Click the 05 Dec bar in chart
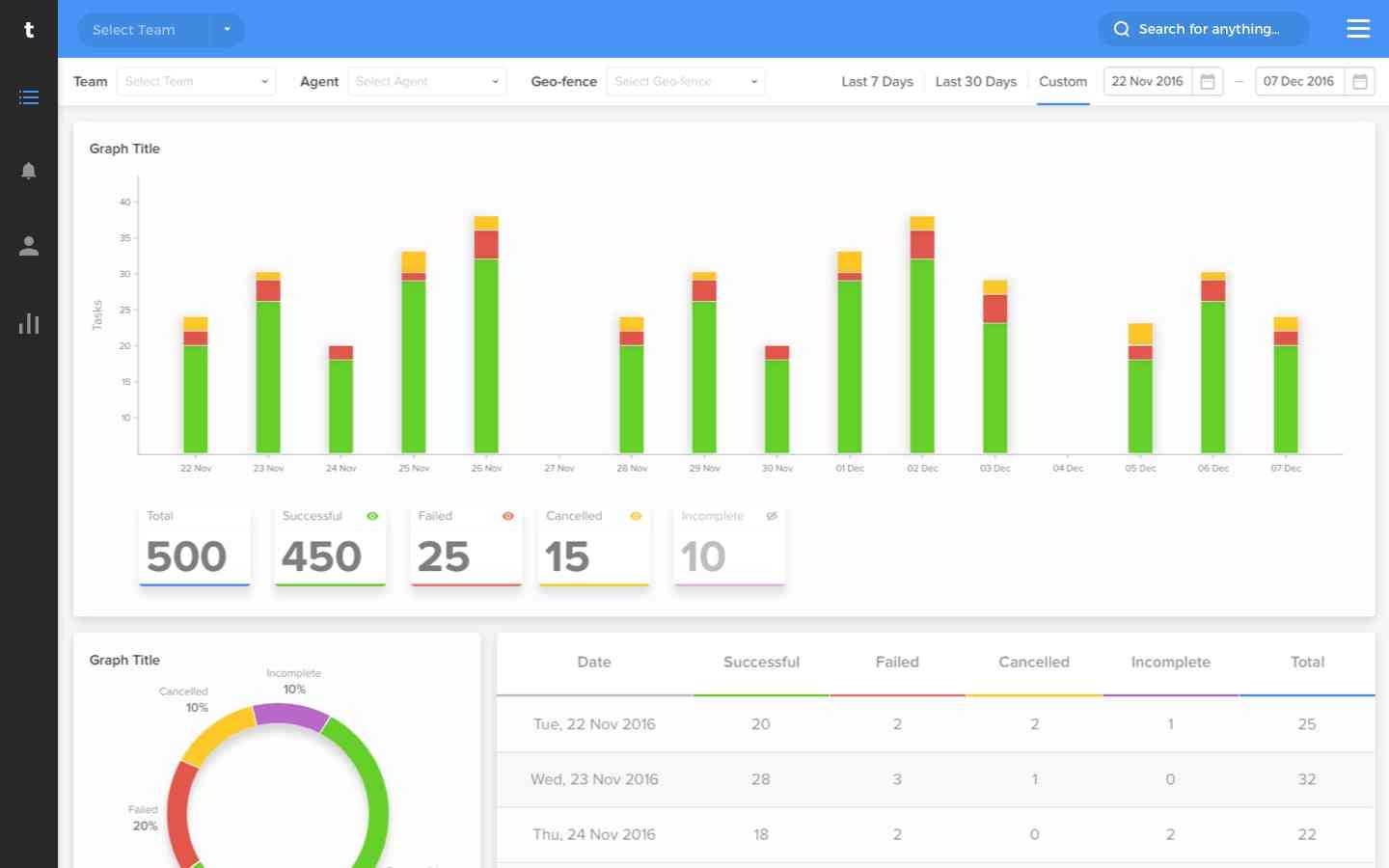Viewport: 1389px width, 868px height. pos(1140,389)
